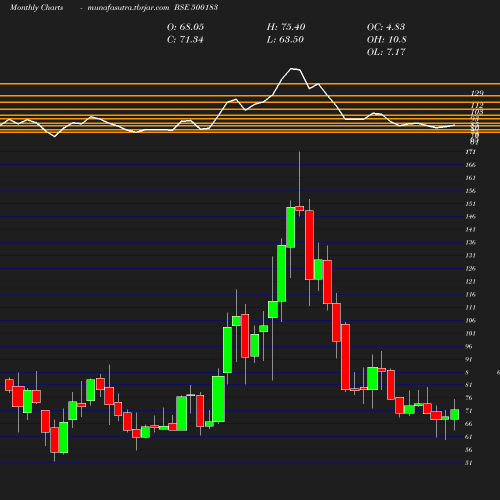Click the 129 label on indicator panel
This screenshot has width=500, height=500.
point(477,93)
